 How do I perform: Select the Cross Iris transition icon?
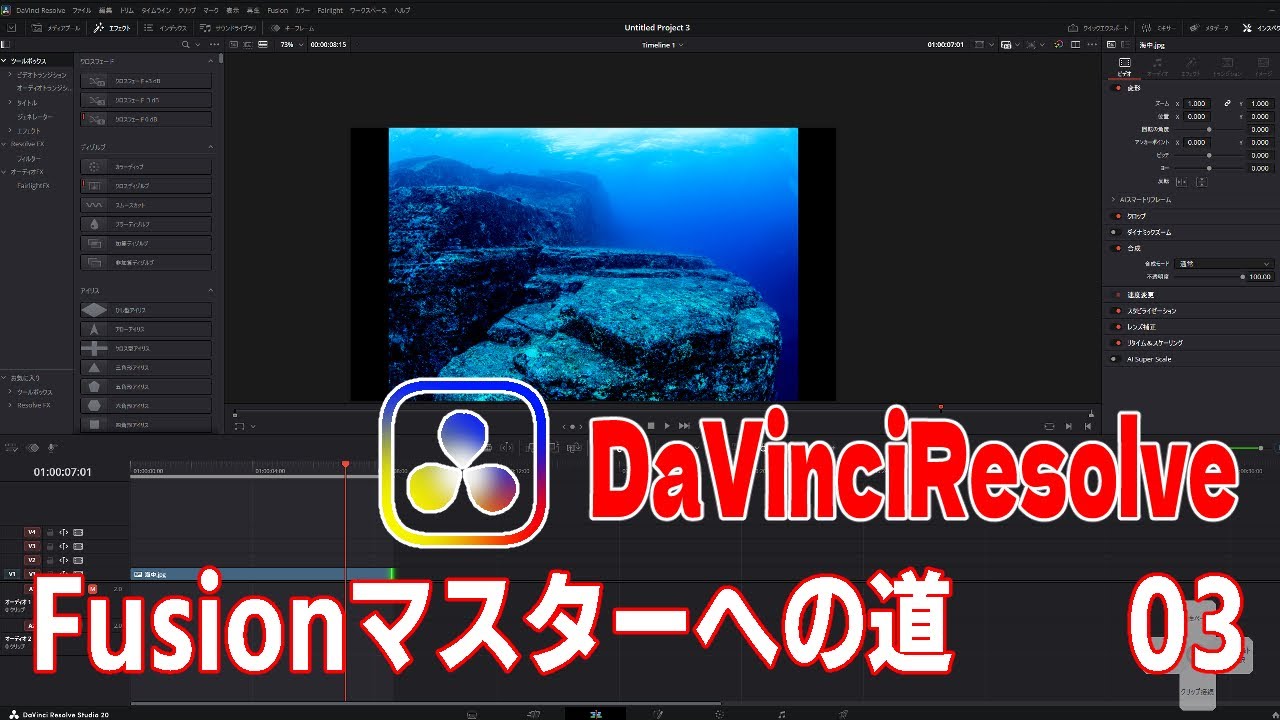95,348
